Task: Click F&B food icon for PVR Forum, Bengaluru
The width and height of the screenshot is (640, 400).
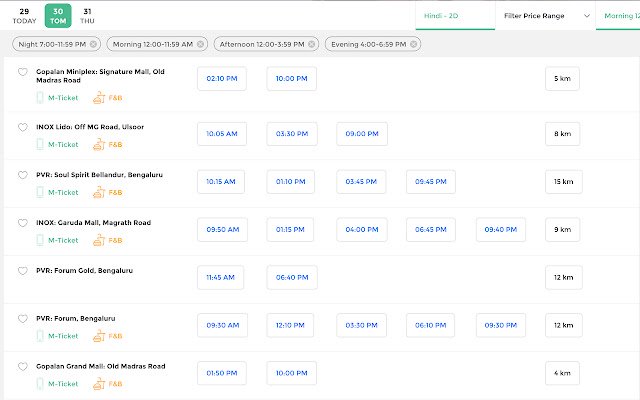Action: [99, 336]
